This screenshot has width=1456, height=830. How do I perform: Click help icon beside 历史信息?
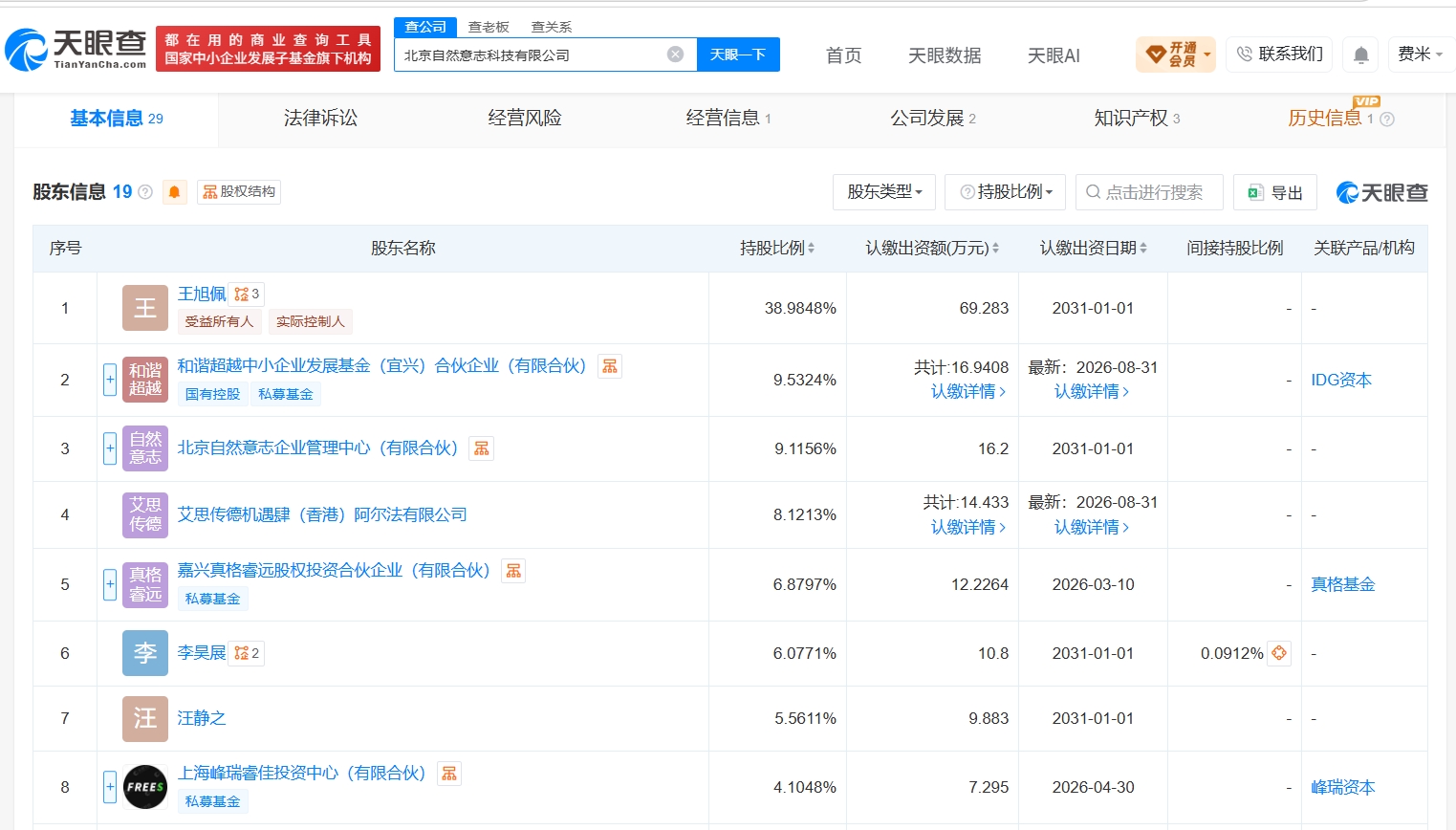click(x=1387, y=120)
